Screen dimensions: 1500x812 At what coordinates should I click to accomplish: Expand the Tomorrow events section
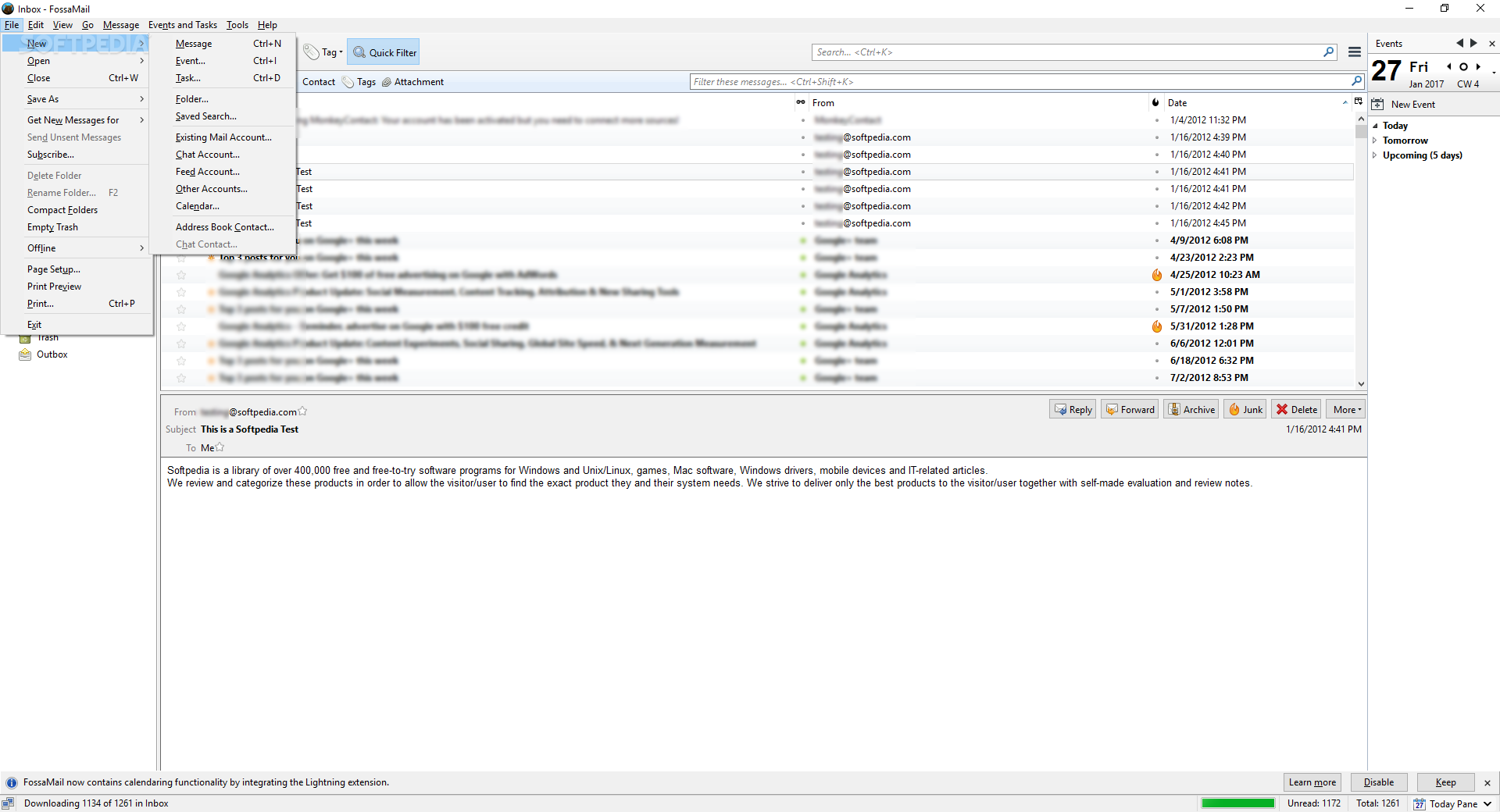point(1375,141)
